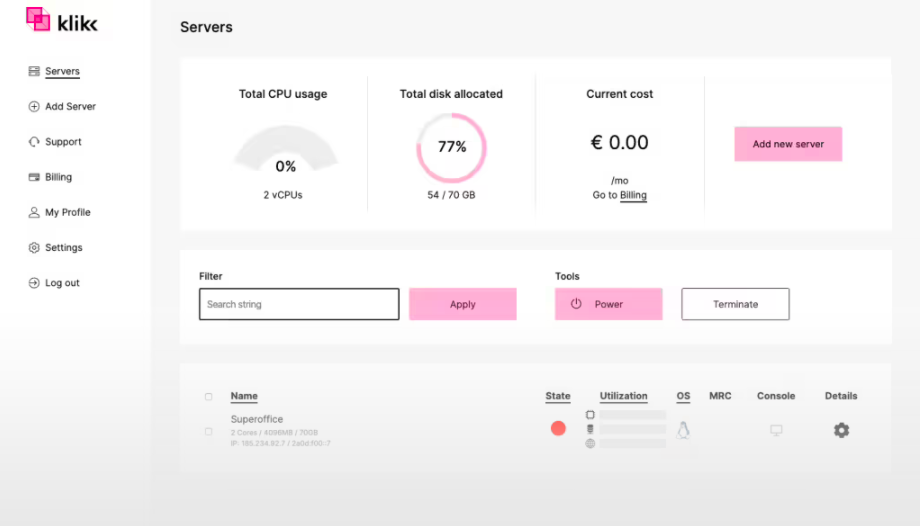The image size is (920, 526).
Task: Check the Superoffice row checkbox
Action: pyautogui.click(x=208, y=431)
